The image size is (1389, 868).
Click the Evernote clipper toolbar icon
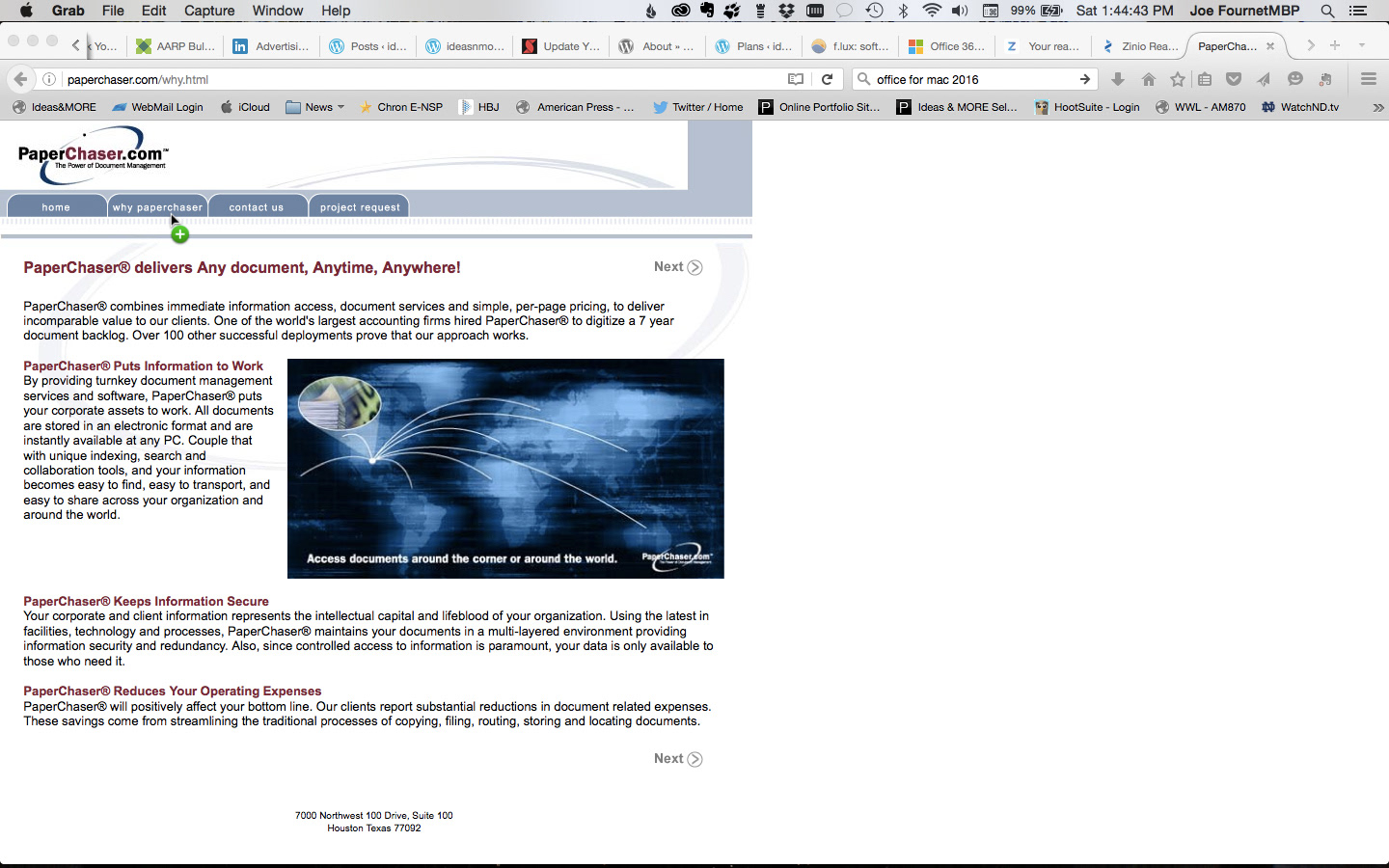[1326, 79]
